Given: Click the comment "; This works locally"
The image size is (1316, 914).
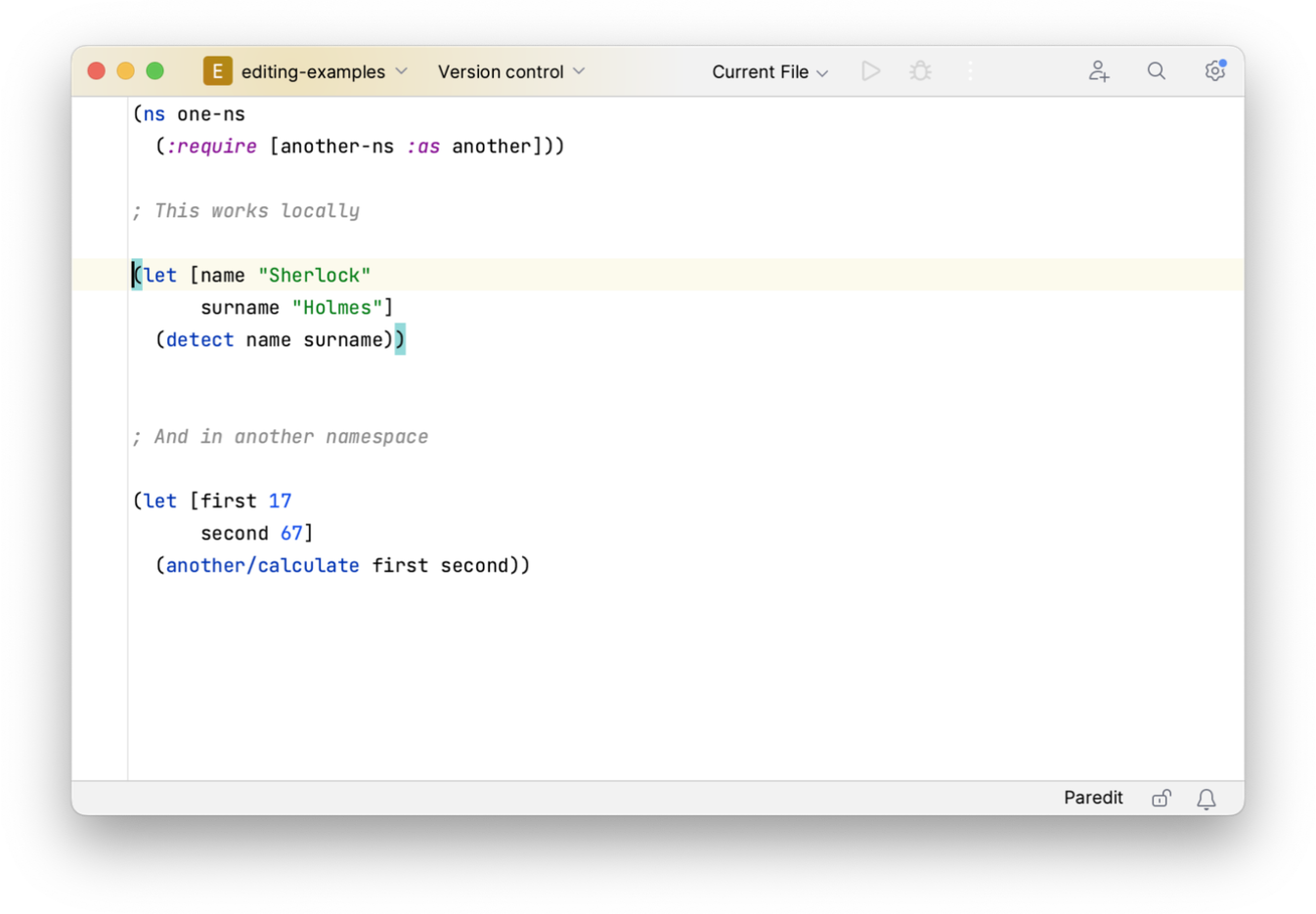Looking at the screenshot, I should (x=246, y=211).
